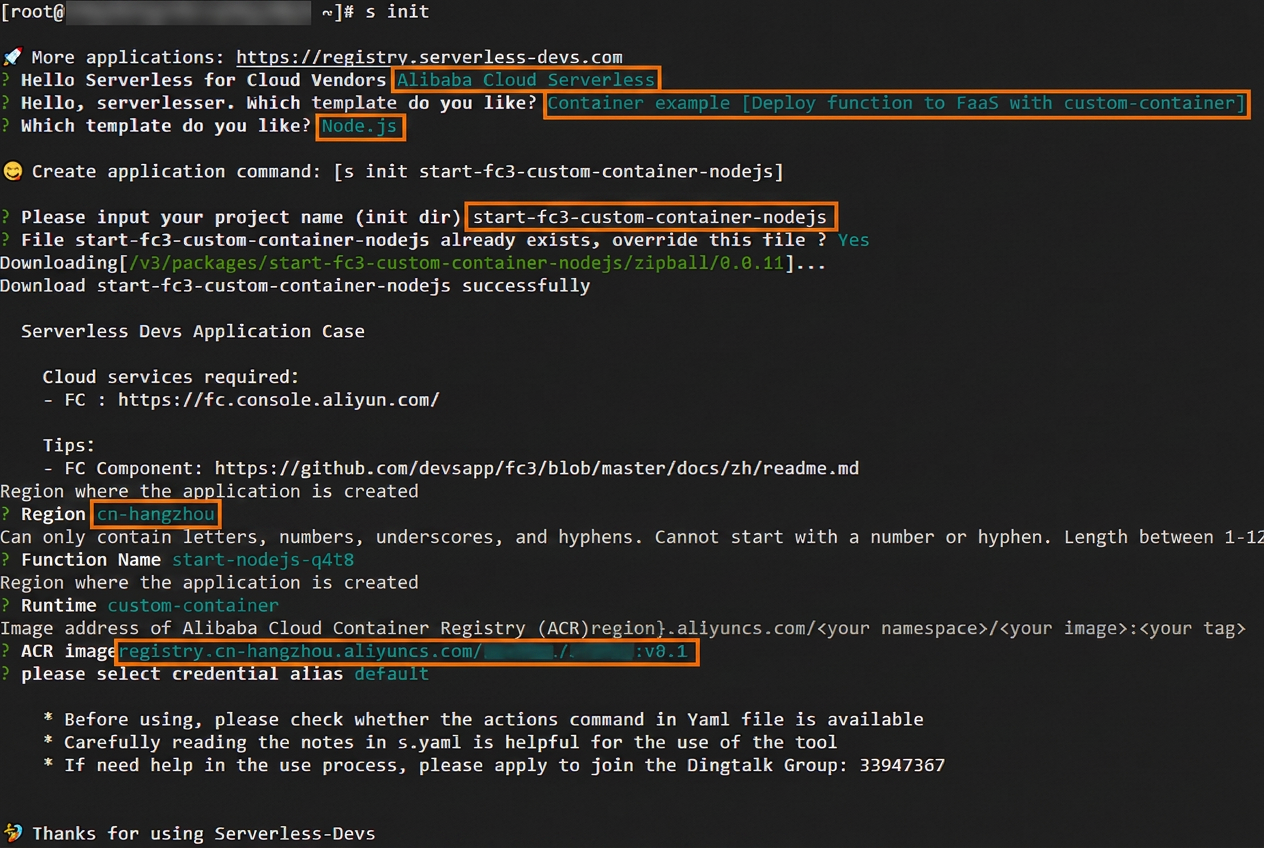This screenshot has height=848, width=1264.
Task: Click credential alias 'default'
Action: [392, 674]
